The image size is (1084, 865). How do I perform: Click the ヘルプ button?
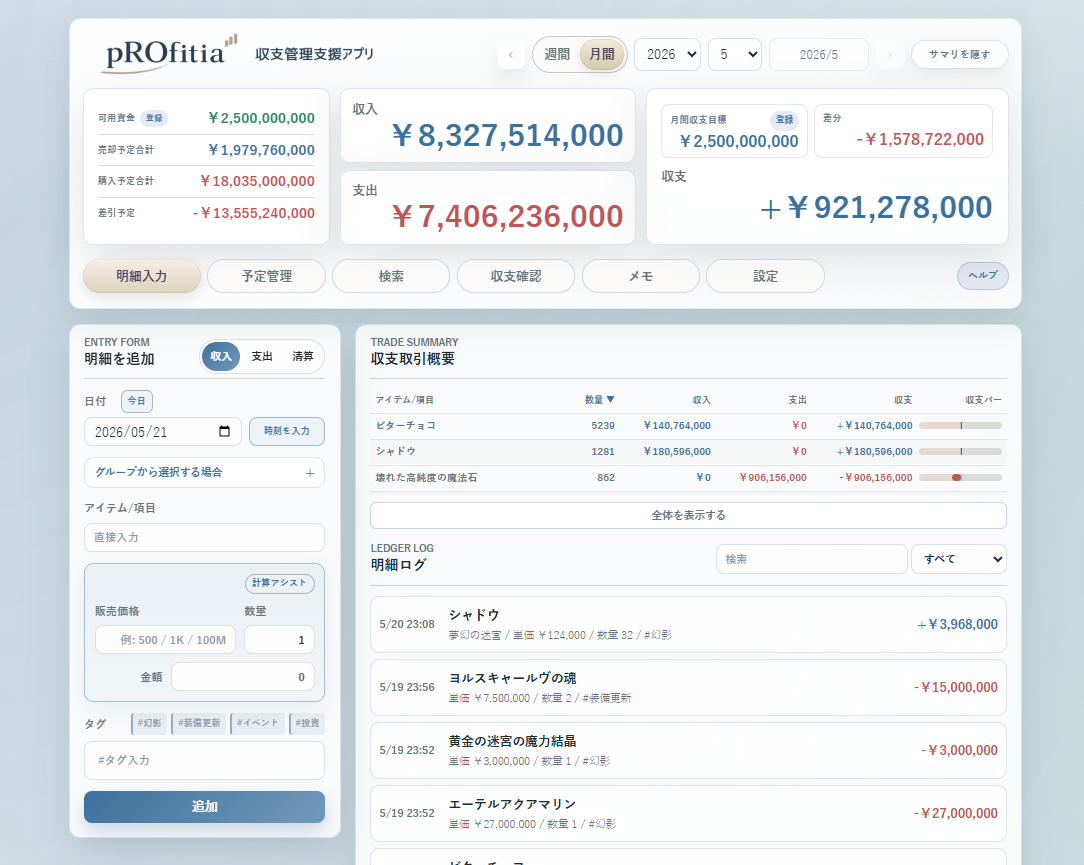tap(982, 275)
